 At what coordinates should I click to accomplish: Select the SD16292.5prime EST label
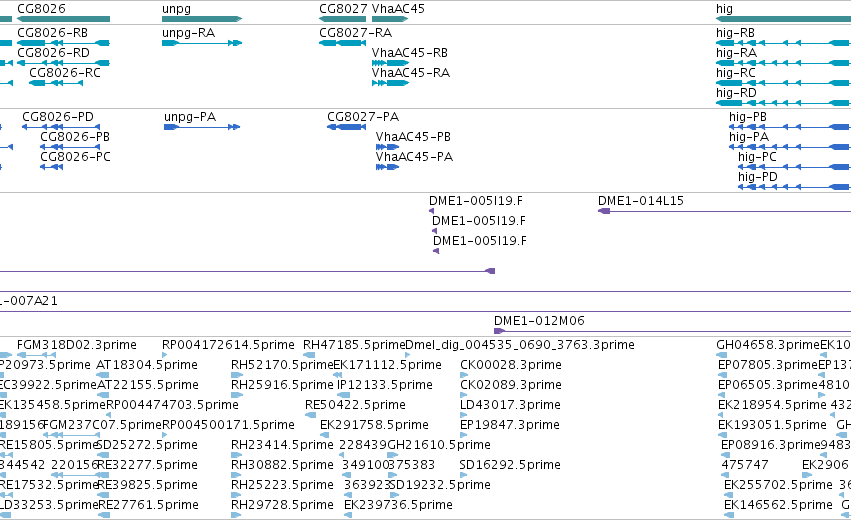[510, 465]
